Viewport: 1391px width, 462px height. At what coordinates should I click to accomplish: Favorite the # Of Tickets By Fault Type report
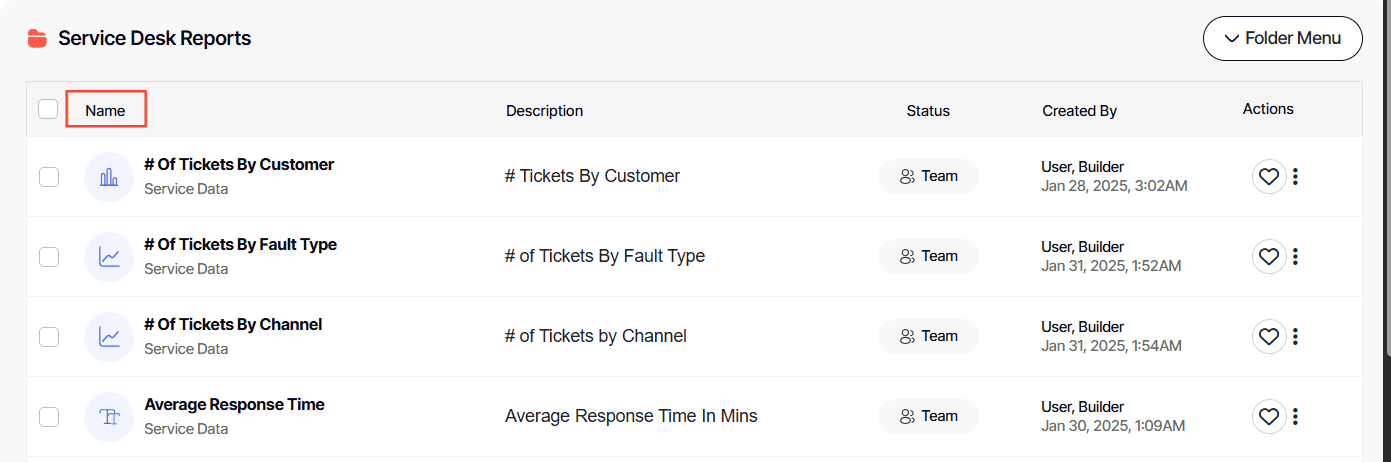[1268, 257]
